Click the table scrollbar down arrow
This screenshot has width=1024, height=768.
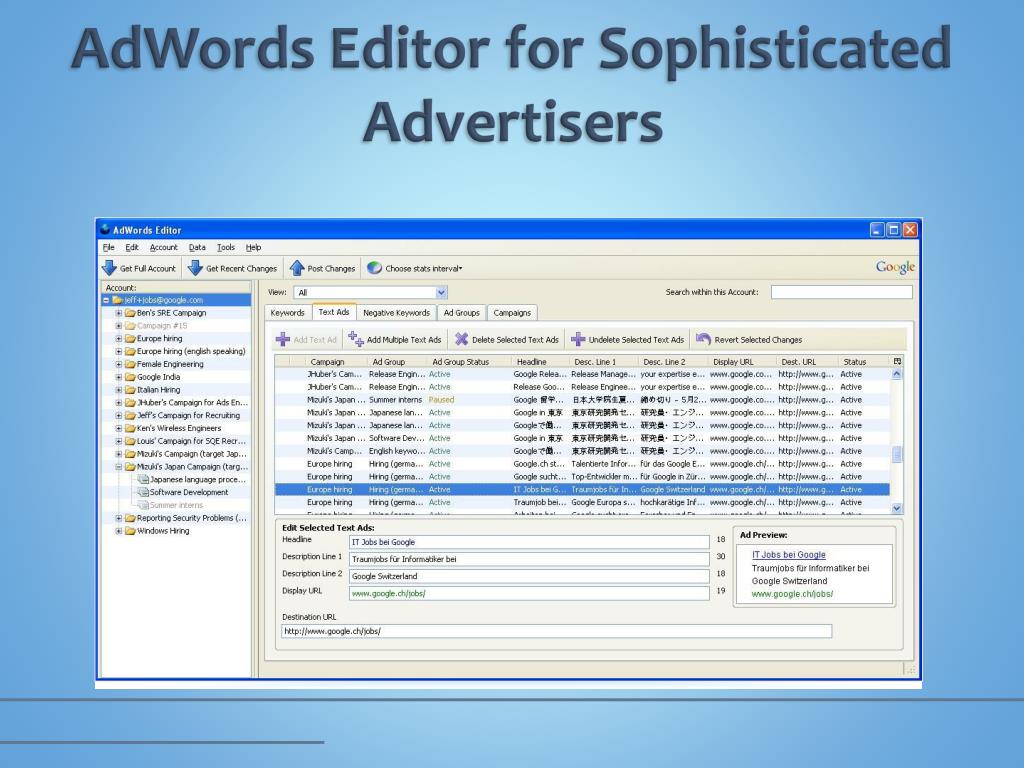click(x=897, y=508)
